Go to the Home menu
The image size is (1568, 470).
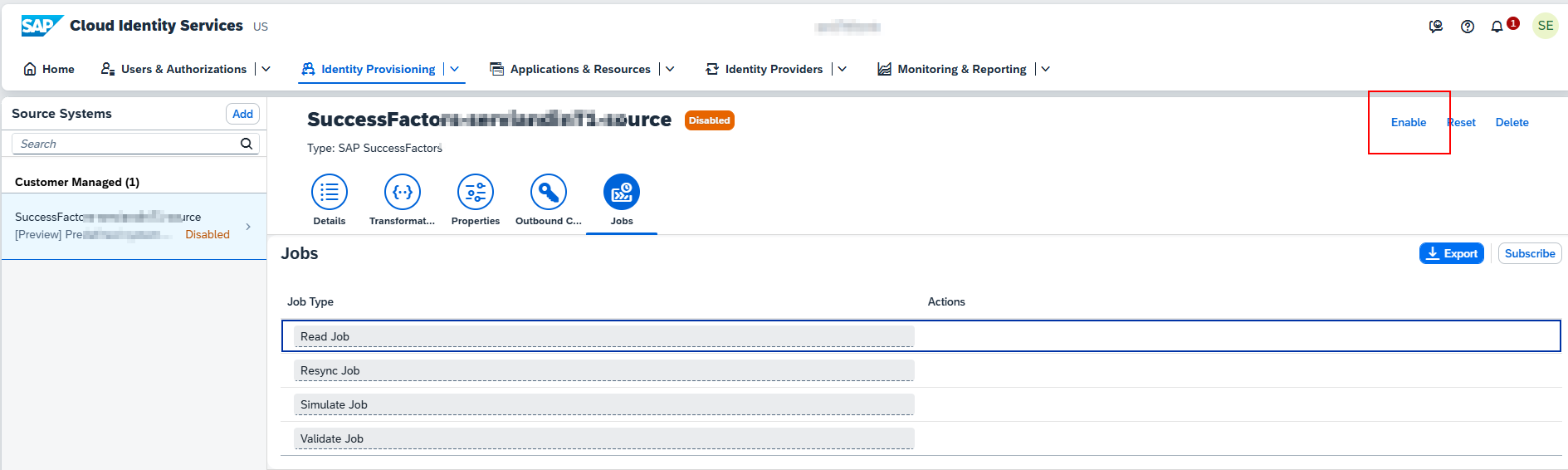[x=58, y=69]
